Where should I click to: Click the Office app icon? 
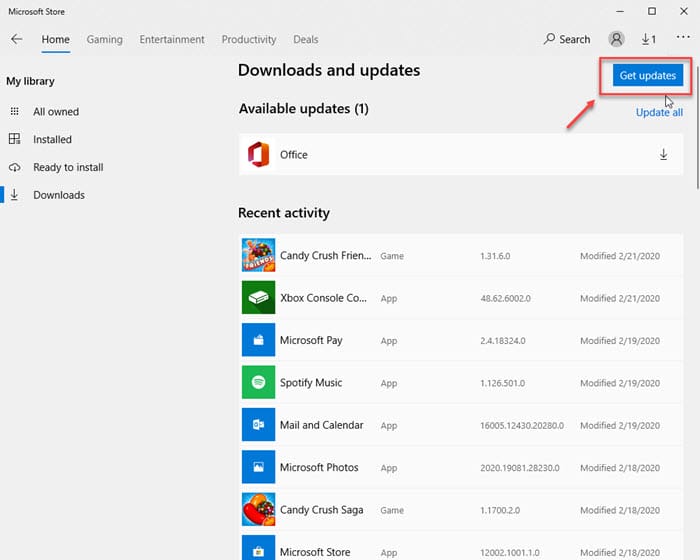click(x=258, y=155)
